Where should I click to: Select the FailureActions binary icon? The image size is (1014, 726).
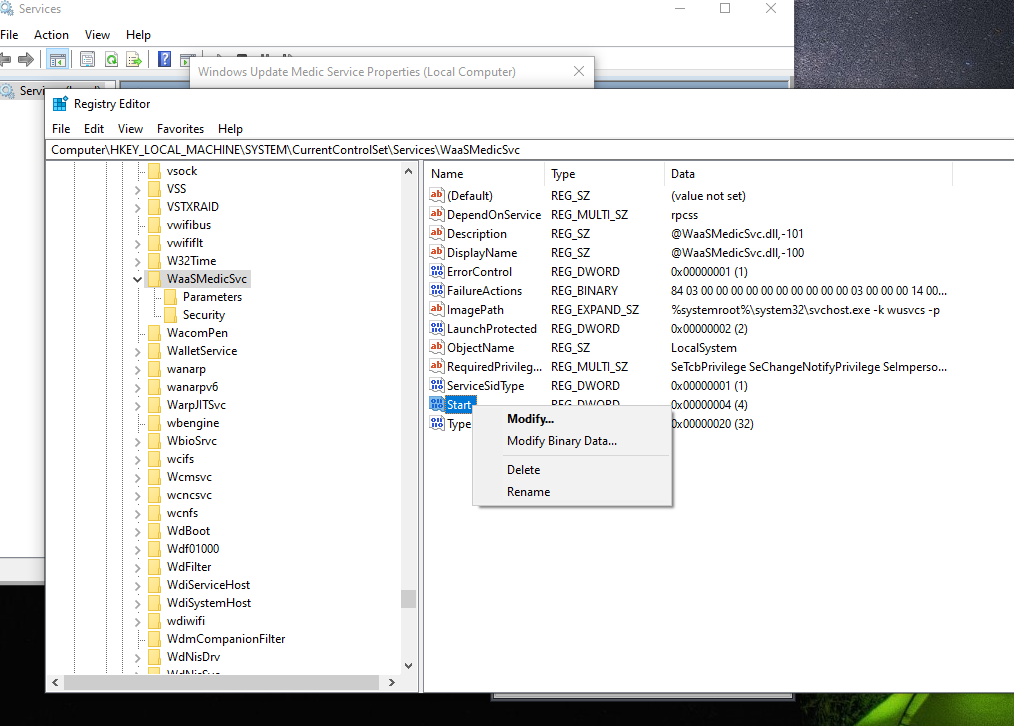(437, 290)
